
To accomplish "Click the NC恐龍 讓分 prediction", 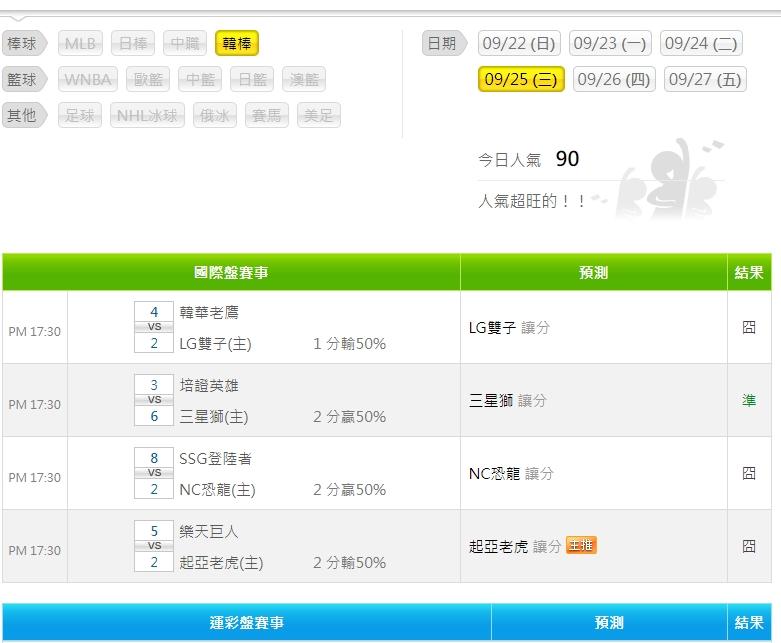I will pyautogui.click(x=512, y=473).
